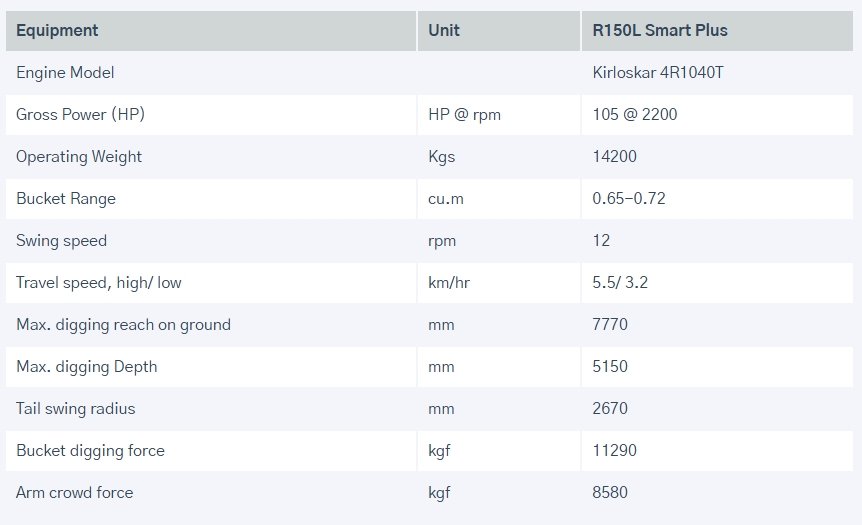862x525 pixels.
Task: Click the Kgs unit cell
Action: tap(441, 157)
